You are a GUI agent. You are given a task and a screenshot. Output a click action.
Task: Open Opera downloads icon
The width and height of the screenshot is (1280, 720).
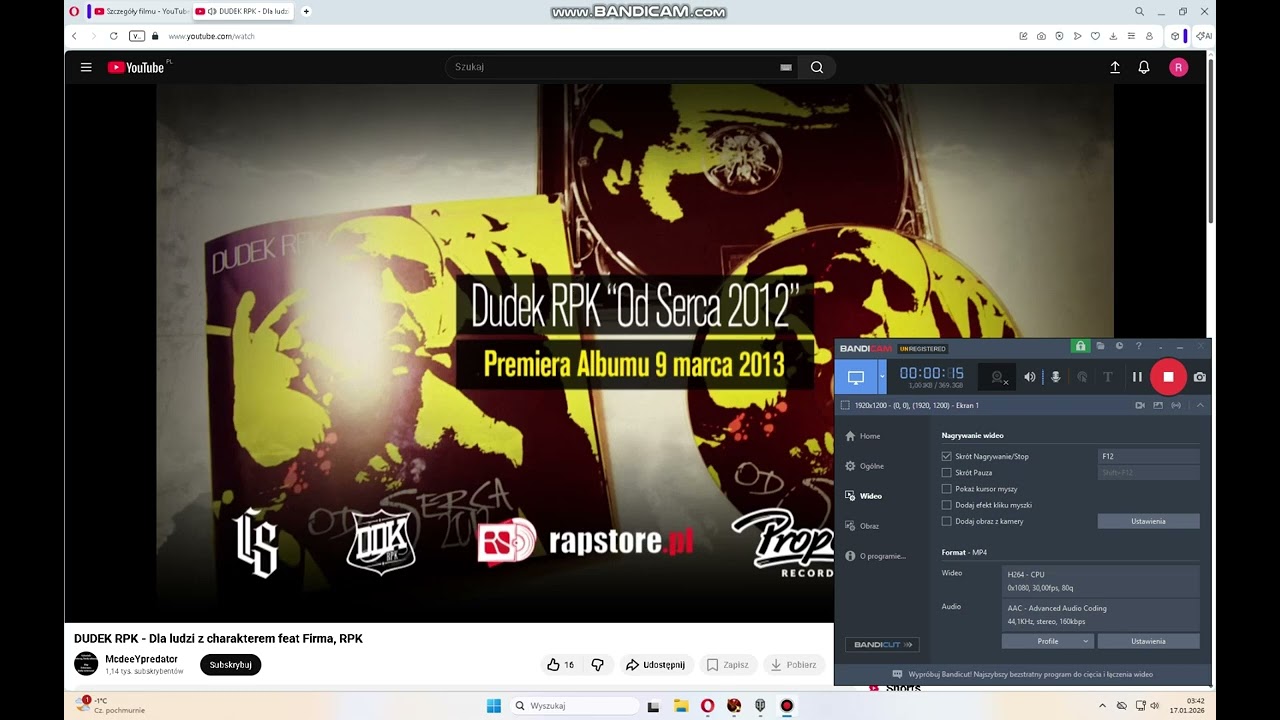pyautogui.click(x=1113, y=36)
